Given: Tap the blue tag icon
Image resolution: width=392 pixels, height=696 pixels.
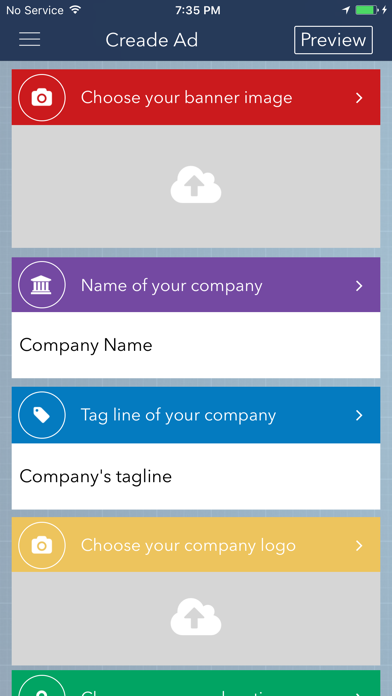Looking at the screenshot, I should [42, 415].
